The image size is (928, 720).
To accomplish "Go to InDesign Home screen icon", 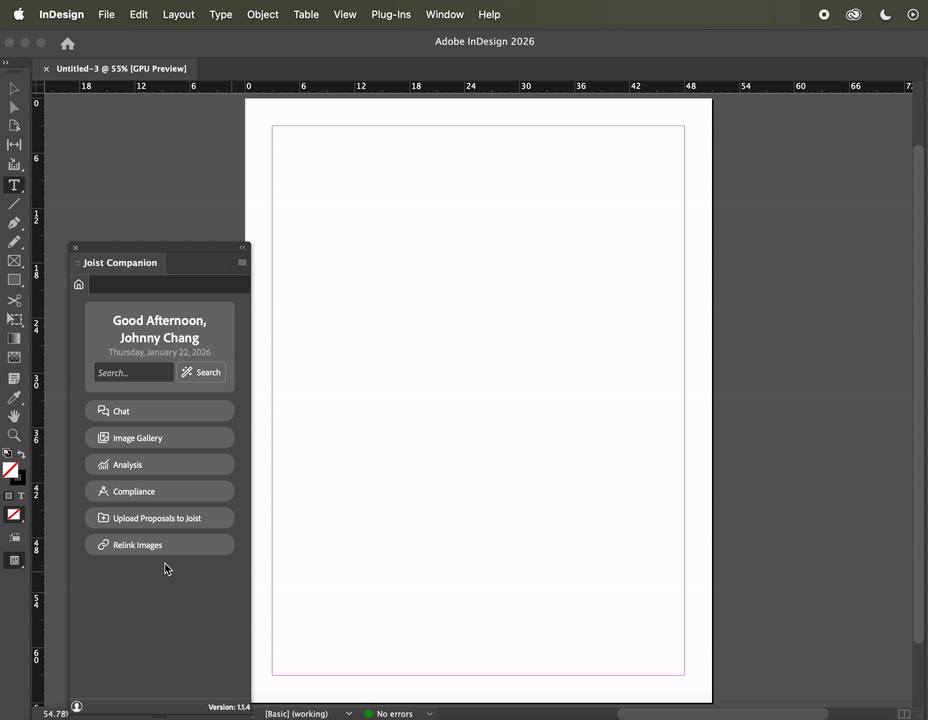I will [67, 44].
